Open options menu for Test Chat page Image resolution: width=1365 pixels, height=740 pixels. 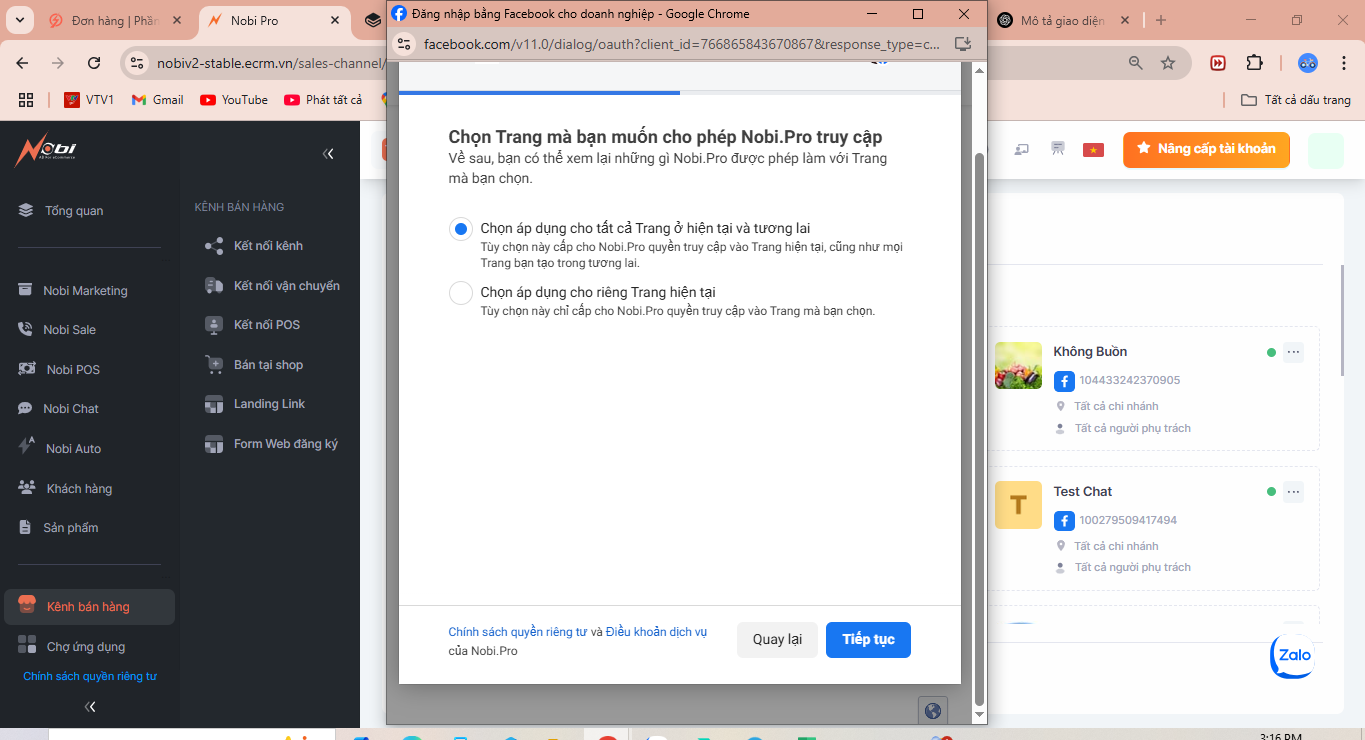point(1293,492)
